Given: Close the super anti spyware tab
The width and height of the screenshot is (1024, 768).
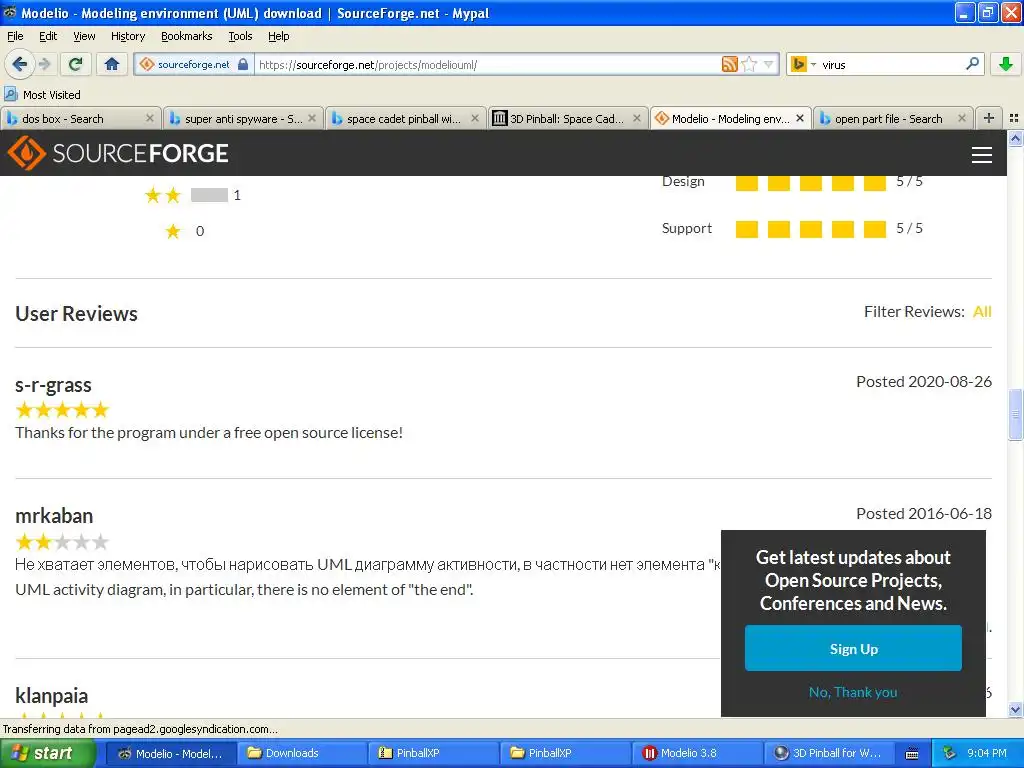Looking at the screenshot, I should point(312,118).
